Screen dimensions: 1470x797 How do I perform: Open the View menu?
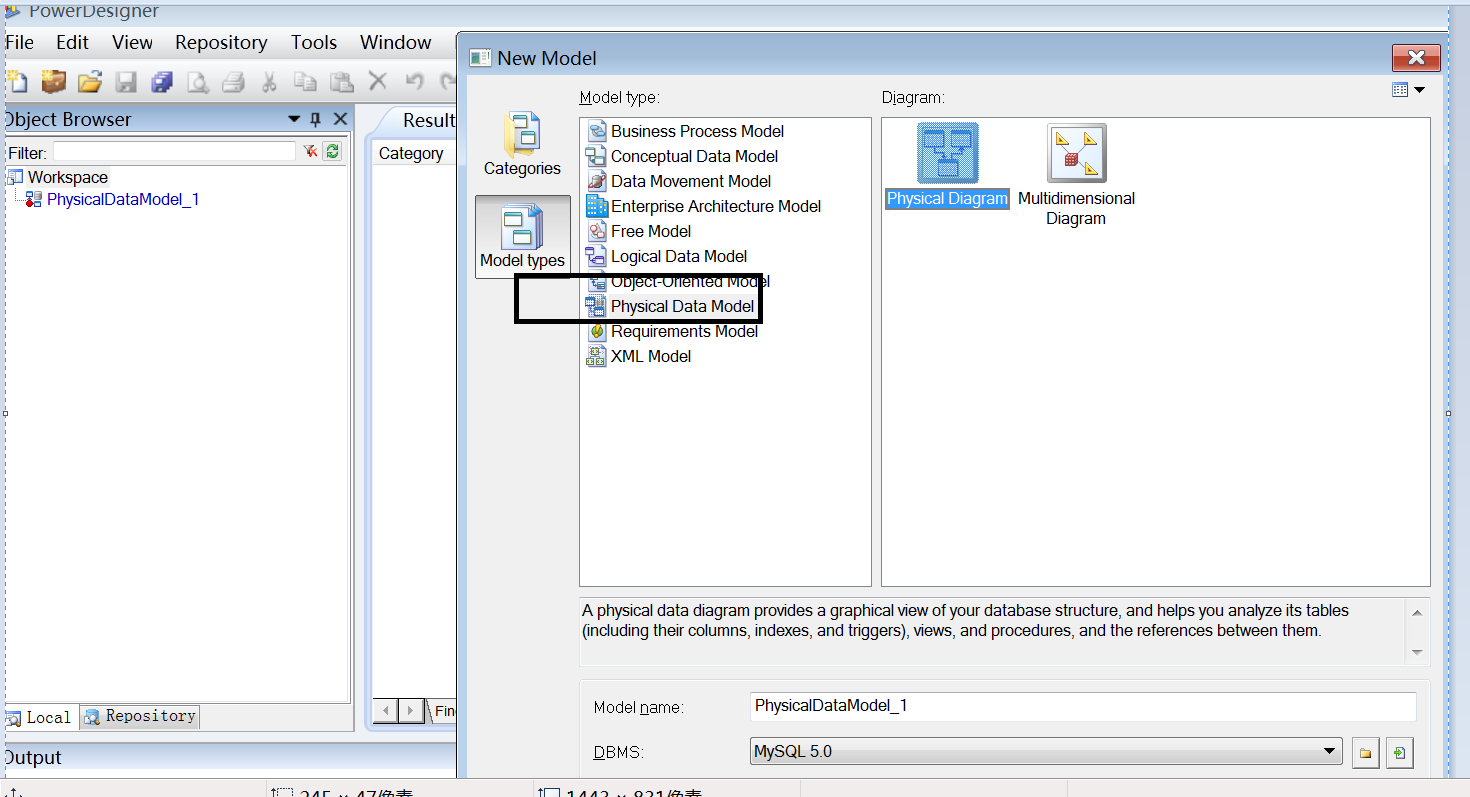click(x=132, y=42)
